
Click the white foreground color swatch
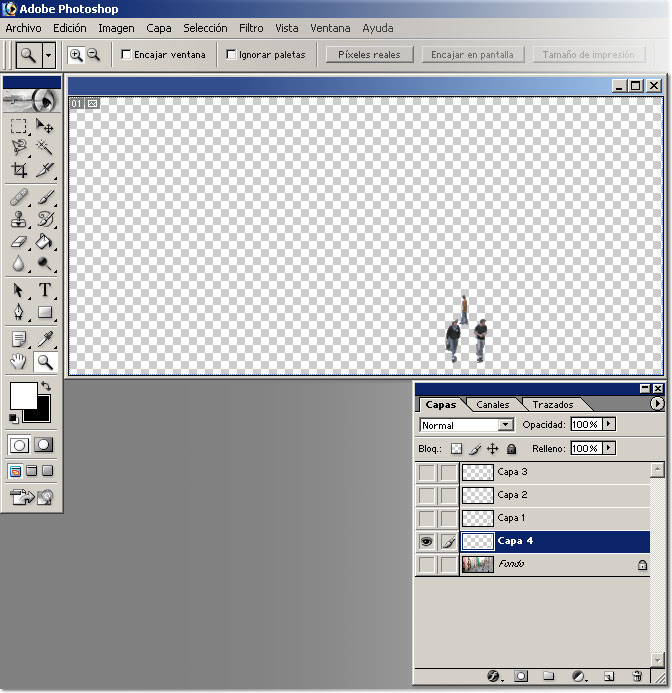(x=22, y=394)
